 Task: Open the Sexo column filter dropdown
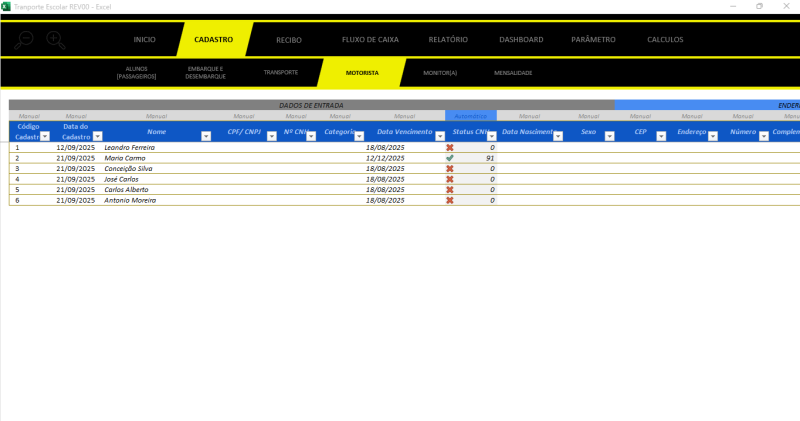click(610, 136)
